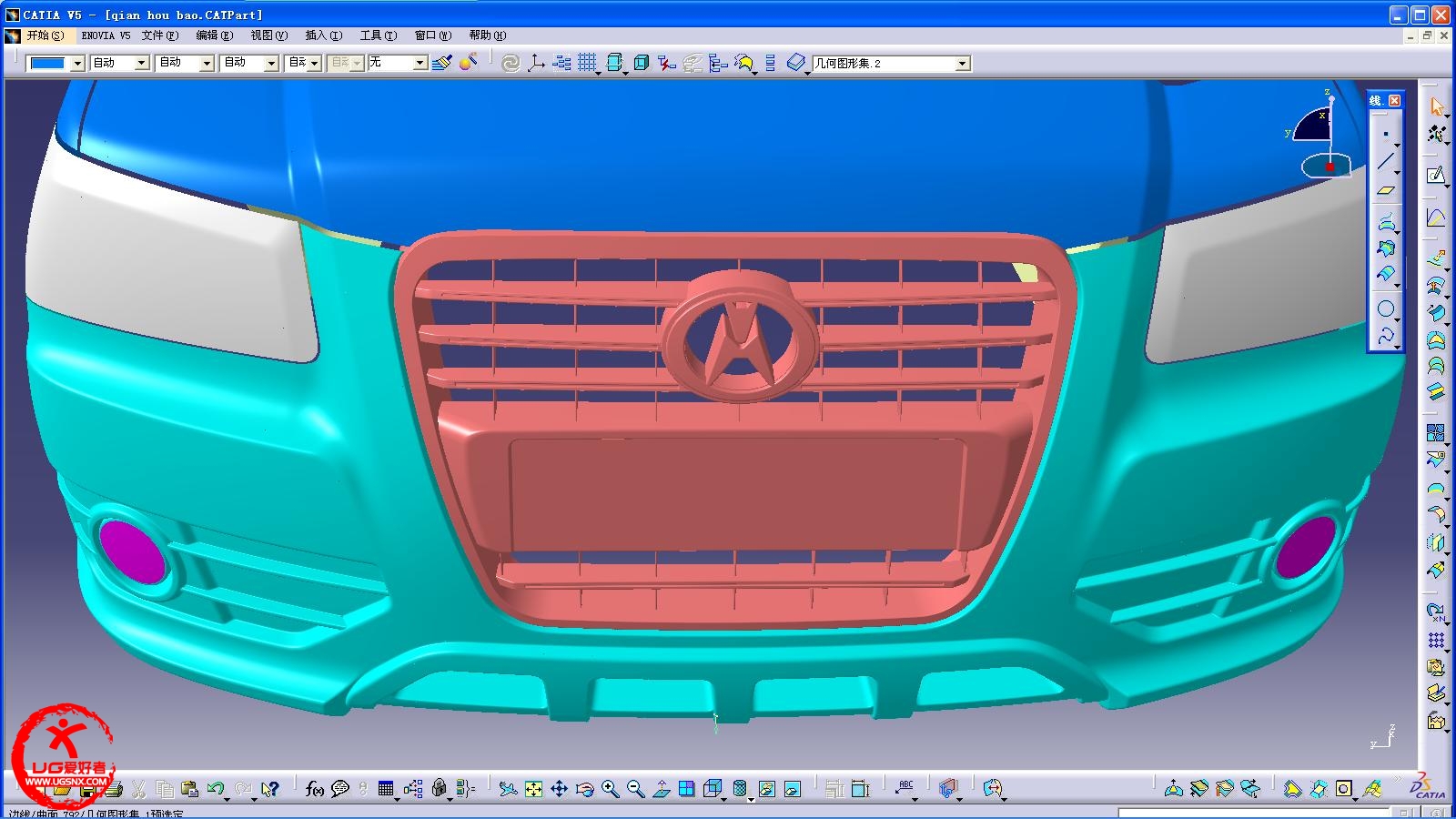Viewport: 1456px width, 819px height.
Task: Open the 几何图形集.2 geometrical set dropdown
Action: click(x=891, y=64)
